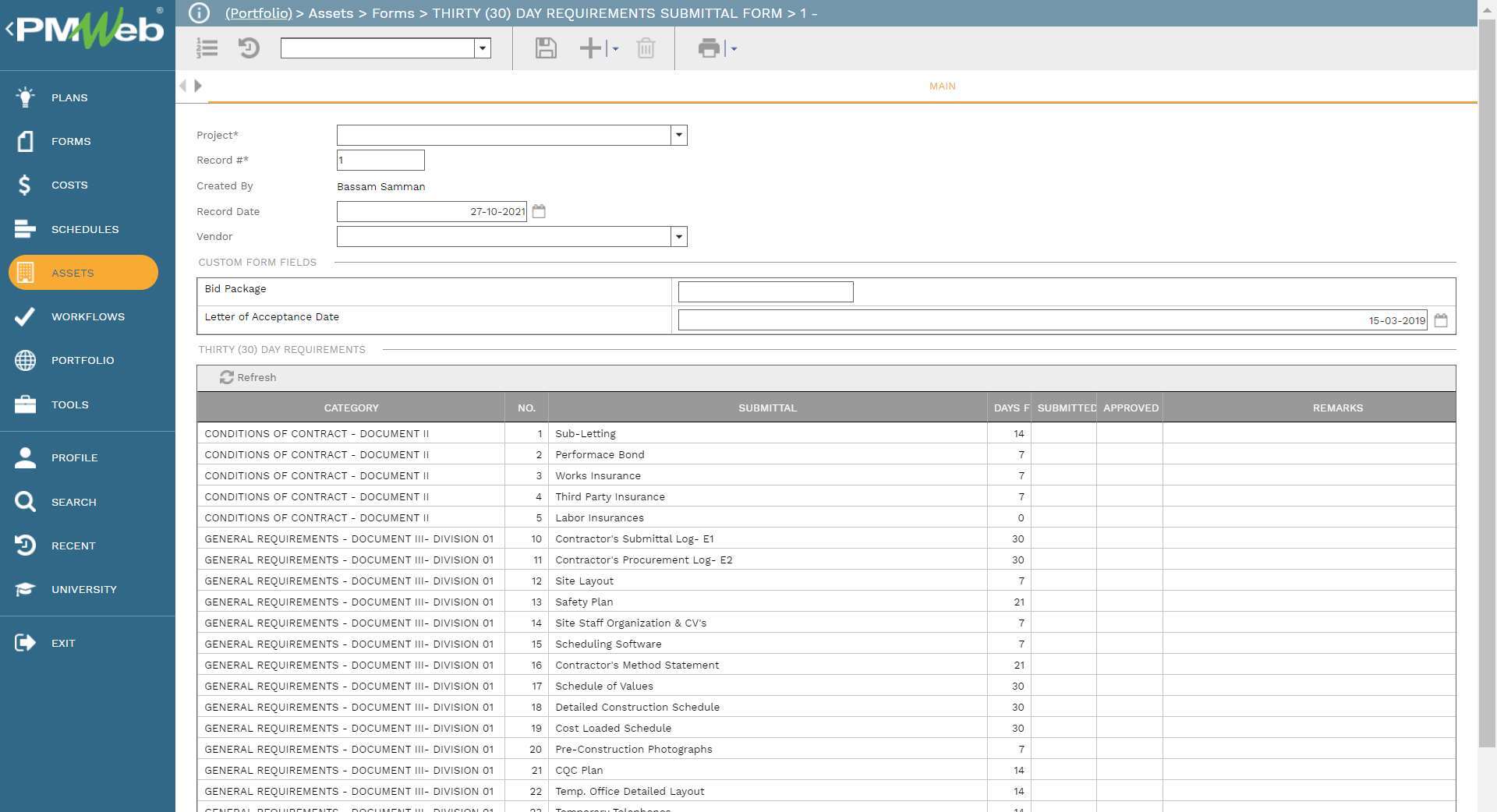Image resolution: width=1497 pixels, height=812 pixels.
Task: Open the records list icon
Action: tap(207, 48)
